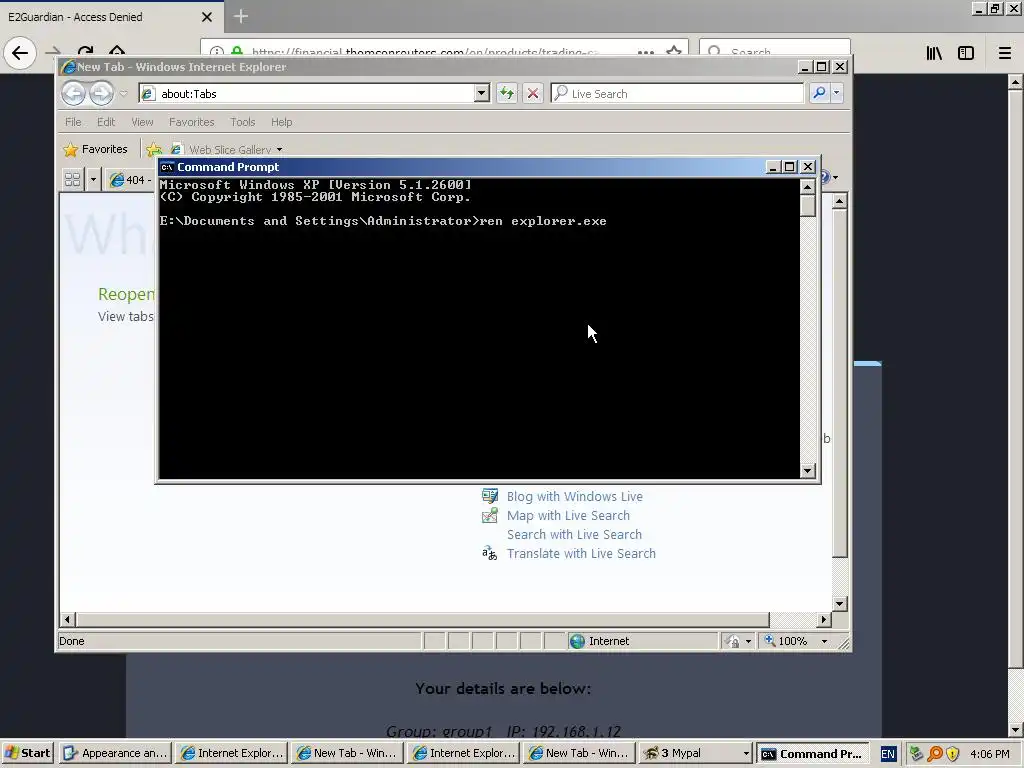Click Command Prompt scrollbar up arrow
The width and height of the screenshot is (1024, 768).
pos(808,187)
